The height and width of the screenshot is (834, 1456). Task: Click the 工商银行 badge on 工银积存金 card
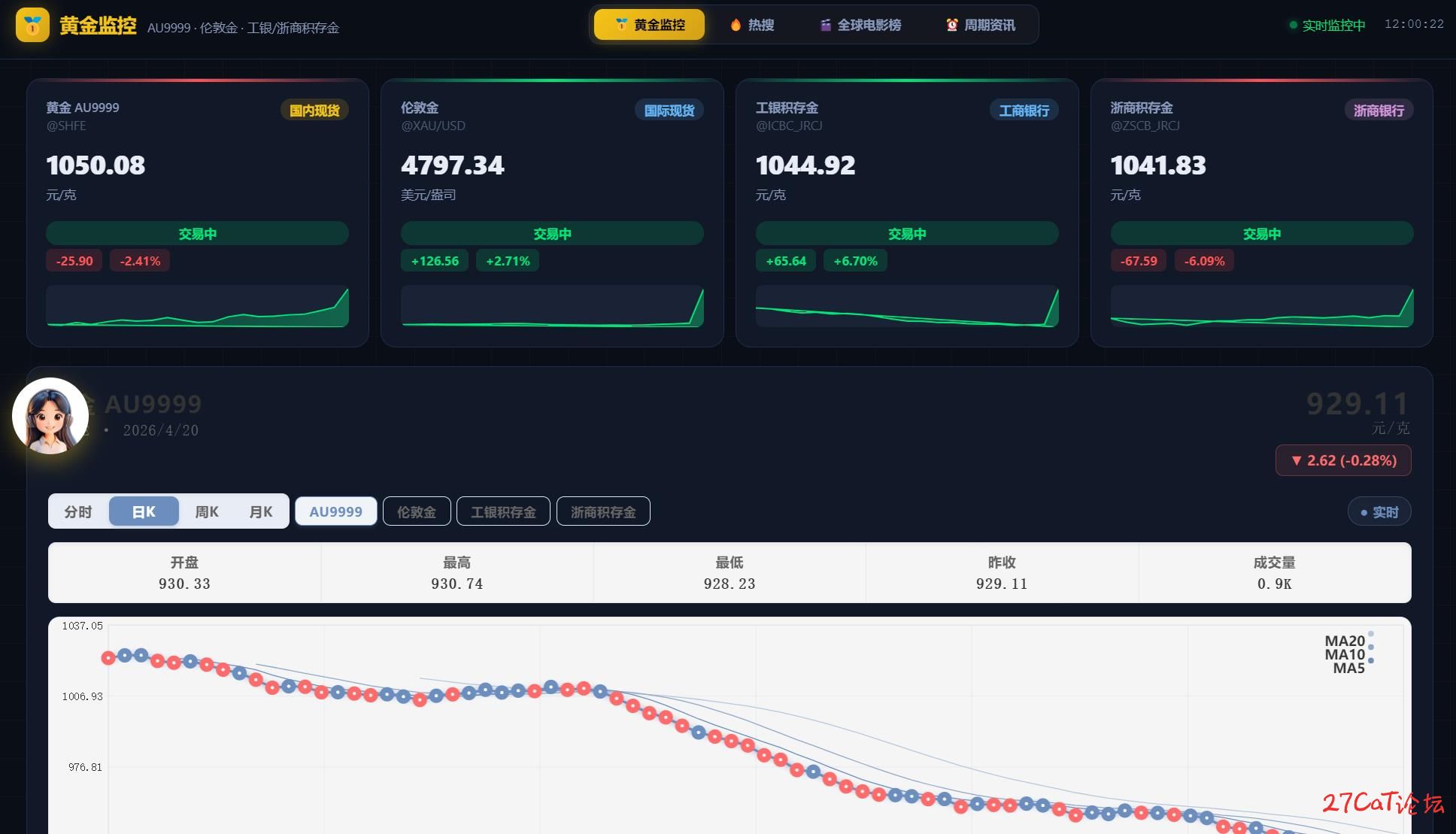[x=1024, y=111]
